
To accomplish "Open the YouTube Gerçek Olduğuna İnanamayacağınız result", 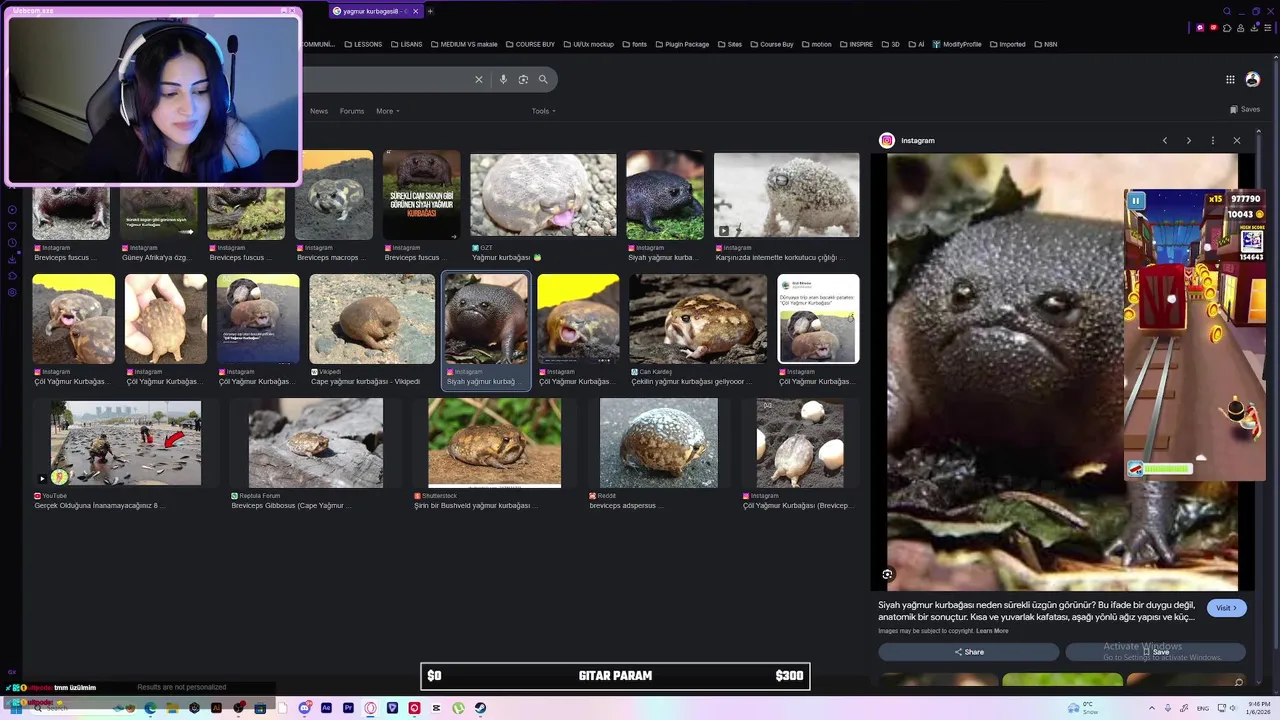I will click(x=126, y=443).
